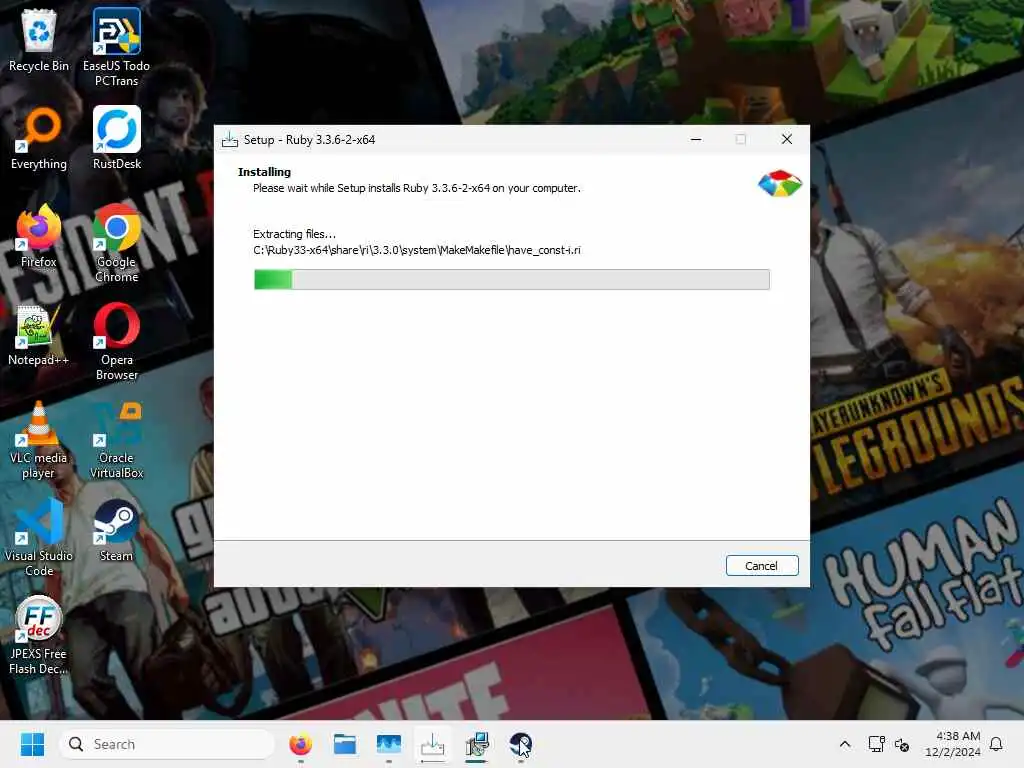
Task: Switch to Ruby installer taskbar button
Action: (x=432, y=744)
